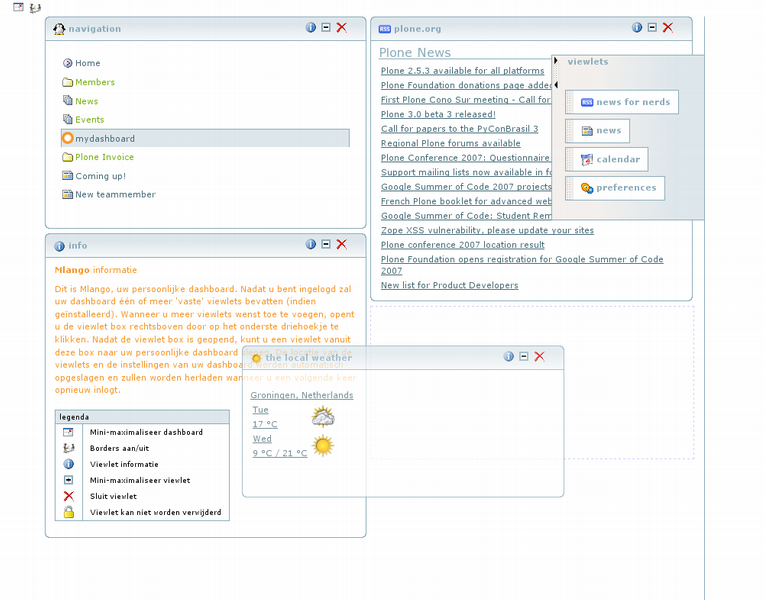Click the Groningen, Netherlands weather link
This screenshot has width=764, height=600.
[301, 395]
